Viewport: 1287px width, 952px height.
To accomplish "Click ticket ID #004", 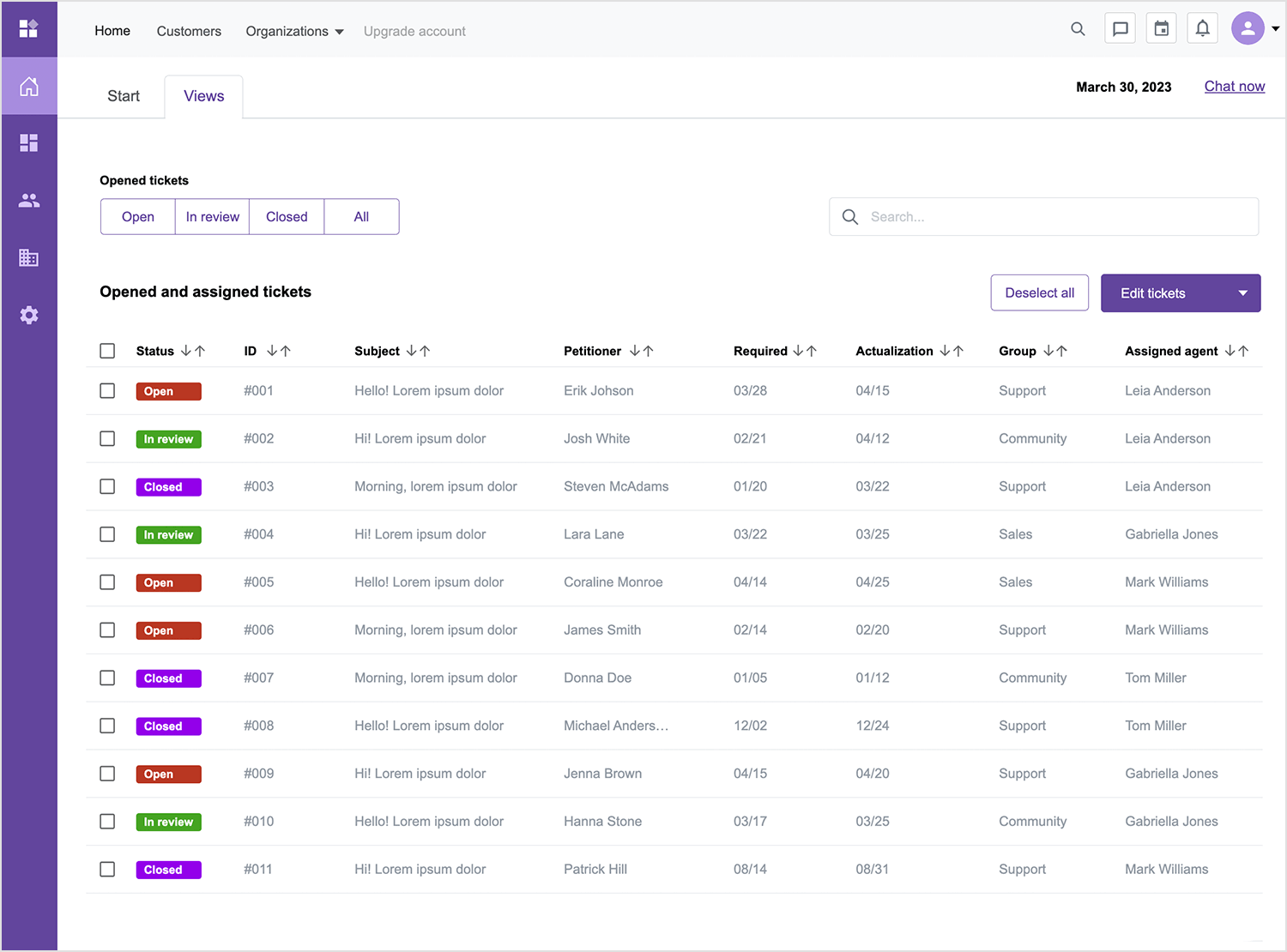I will click(x=259, y=534).
